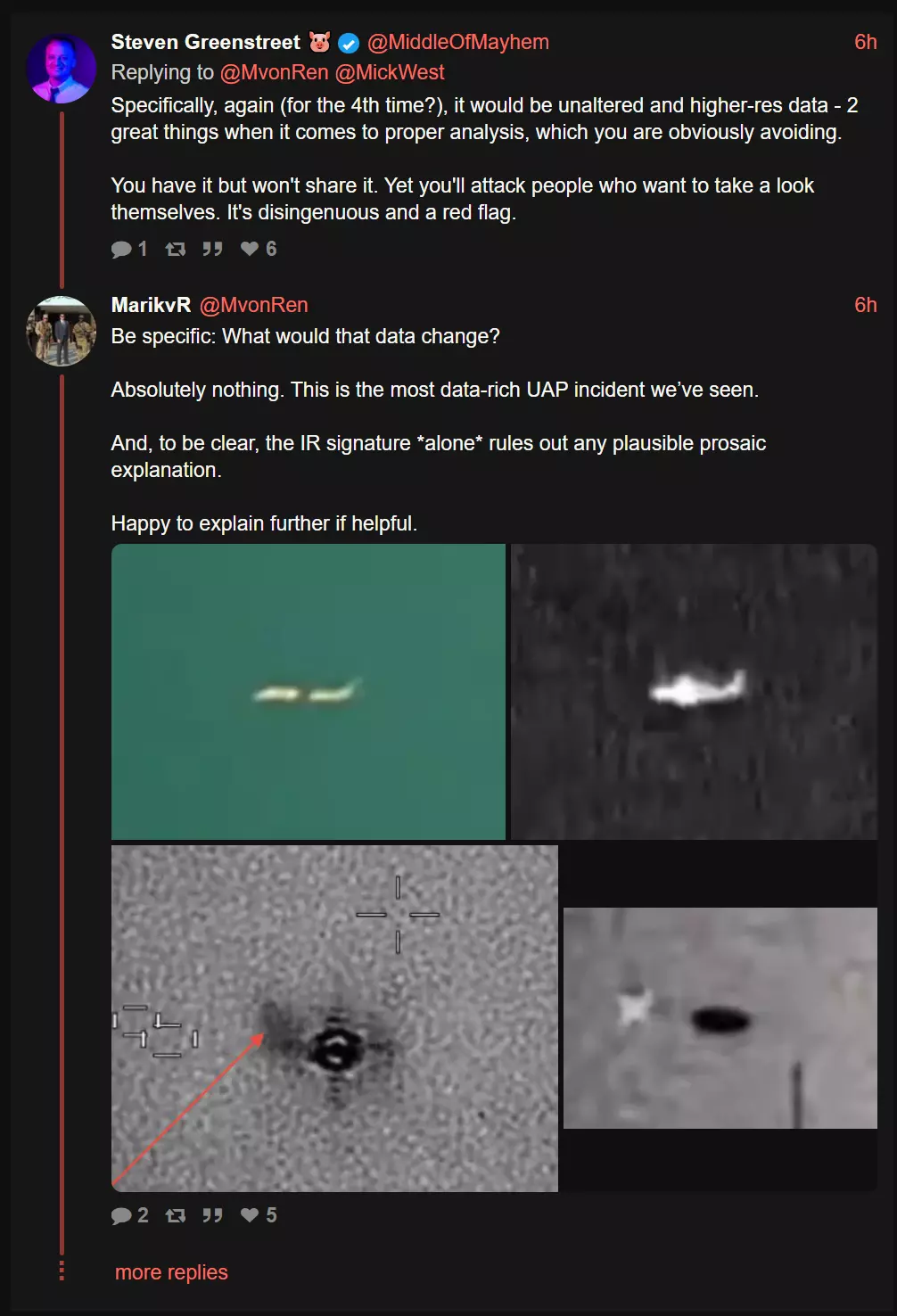Open Steven Greenstreet's profile avatar
The width and height of the screenshot is (897, 1316).
62,69
